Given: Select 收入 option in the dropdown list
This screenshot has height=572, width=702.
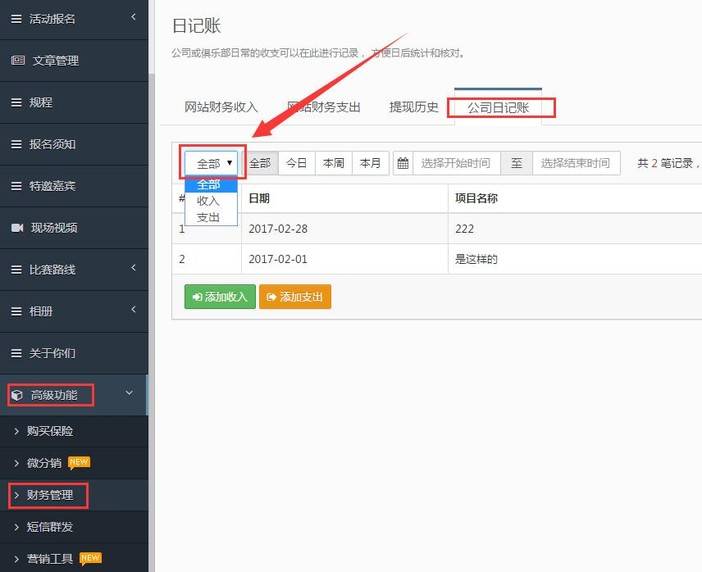Looking at the screenshot, I should (x=209, y=201).
